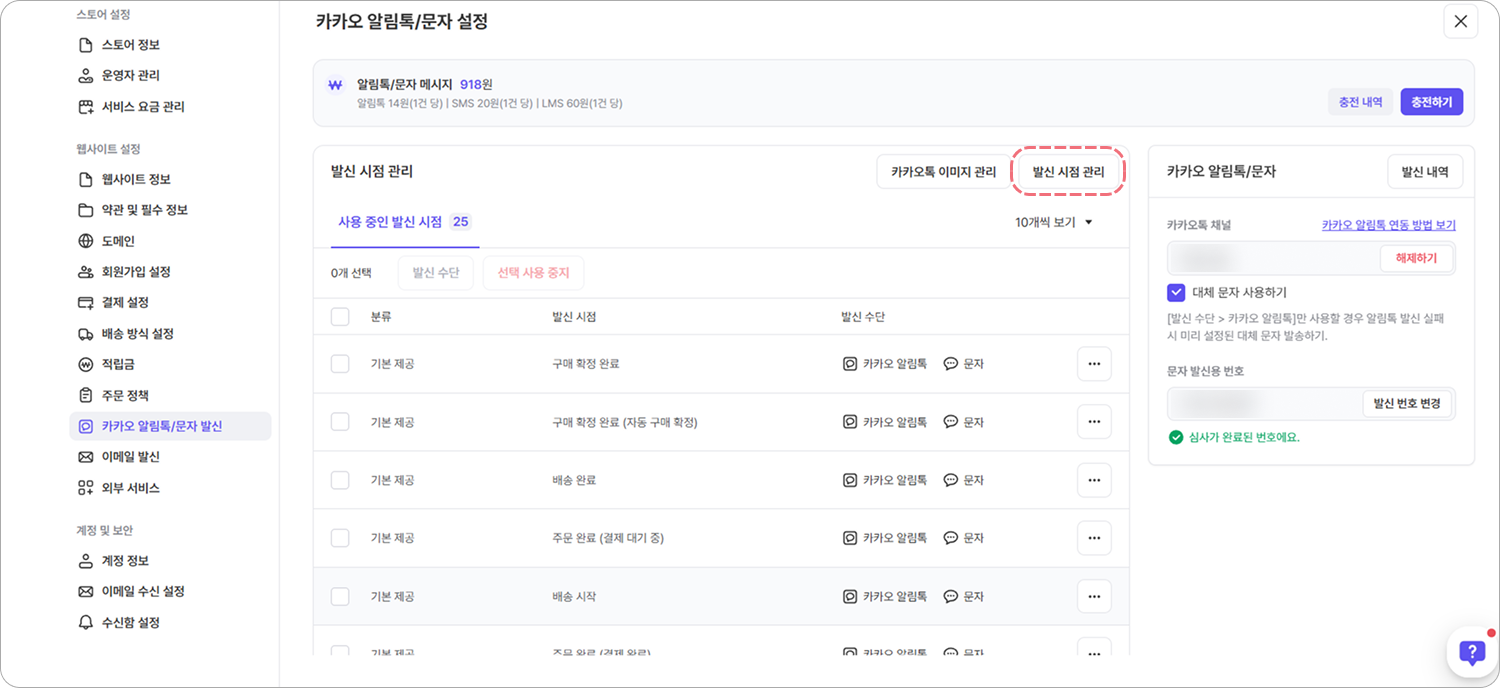Click the 배송 방식 설정 truck icon
The image size is (1500, 688).
point(85,334)
